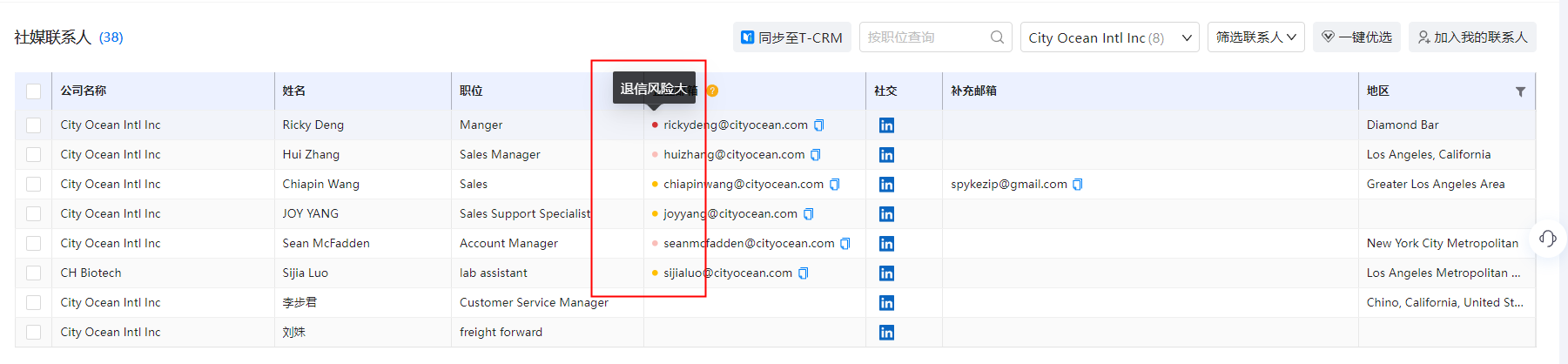
Task: Click the search magnifier in position query box
Action: (997, 37)
